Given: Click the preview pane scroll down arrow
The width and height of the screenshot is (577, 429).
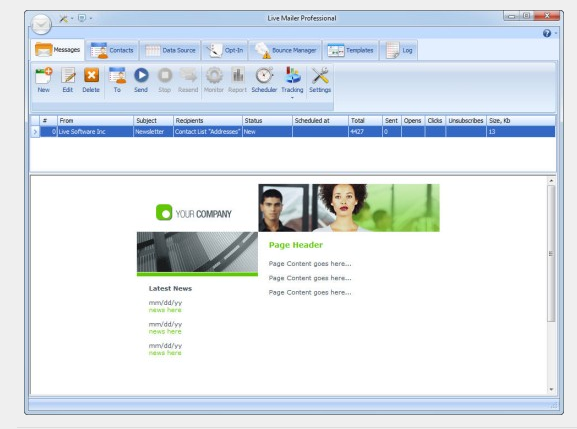Looking at the screenshot, I should 551,389.
